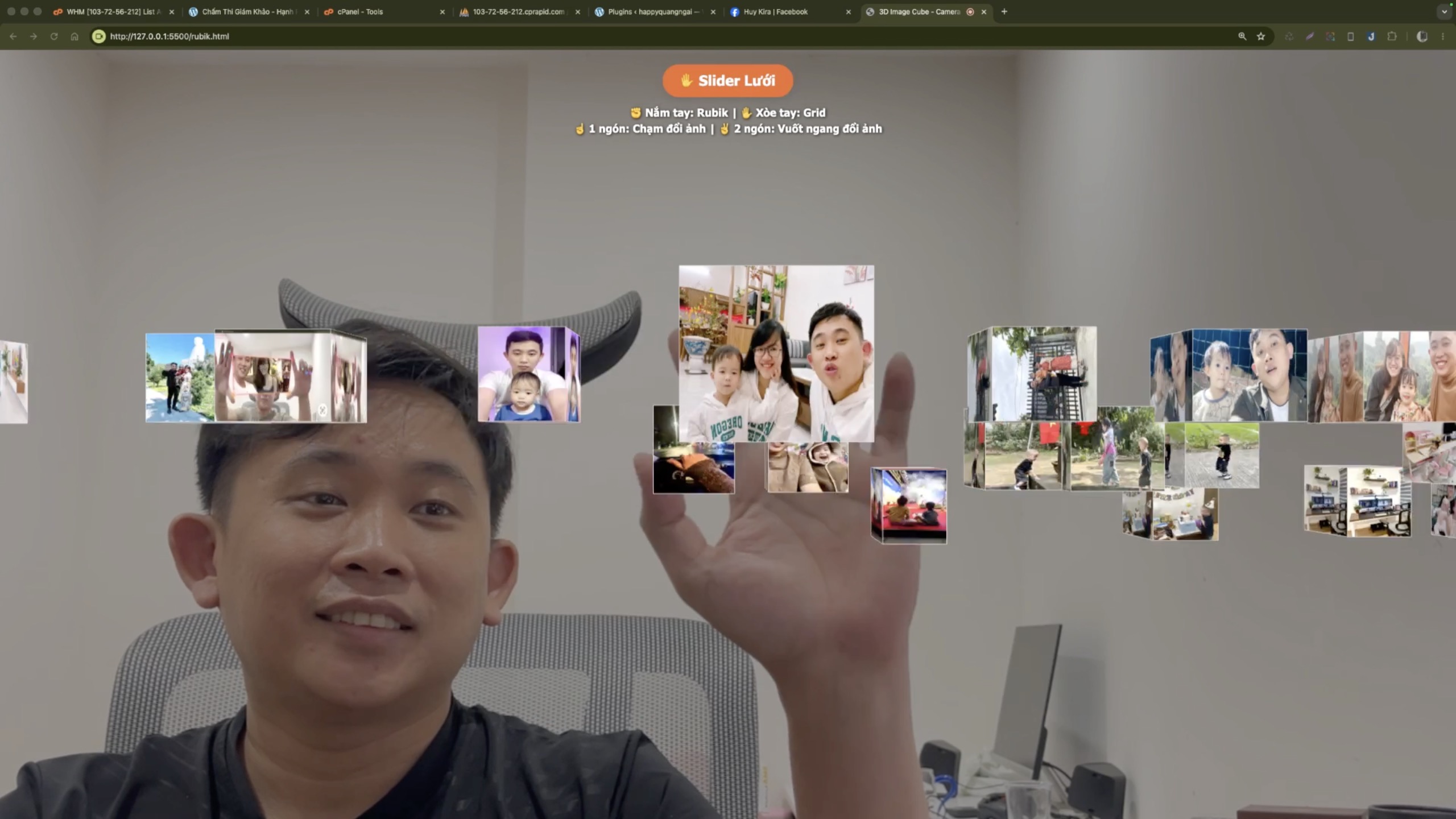Select the child in black standing on pavement
Viewport: 1456px width, 819px height.
[1222, 455]
